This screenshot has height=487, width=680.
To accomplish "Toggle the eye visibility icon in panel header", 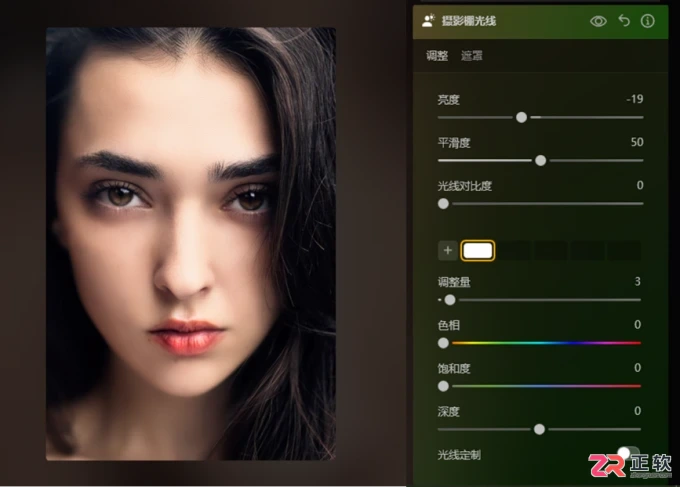I will [x=598, y=21].
